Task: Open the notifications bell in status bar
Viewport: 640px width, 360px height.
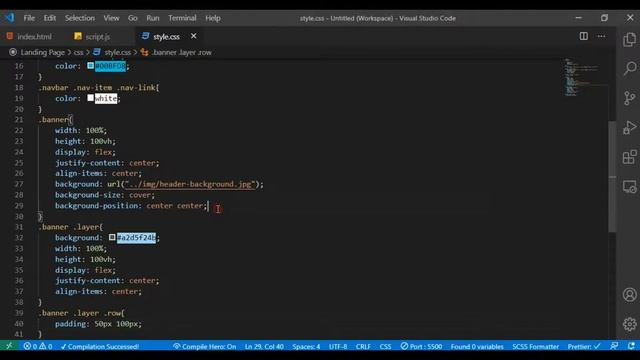Action: click(631, 346)
